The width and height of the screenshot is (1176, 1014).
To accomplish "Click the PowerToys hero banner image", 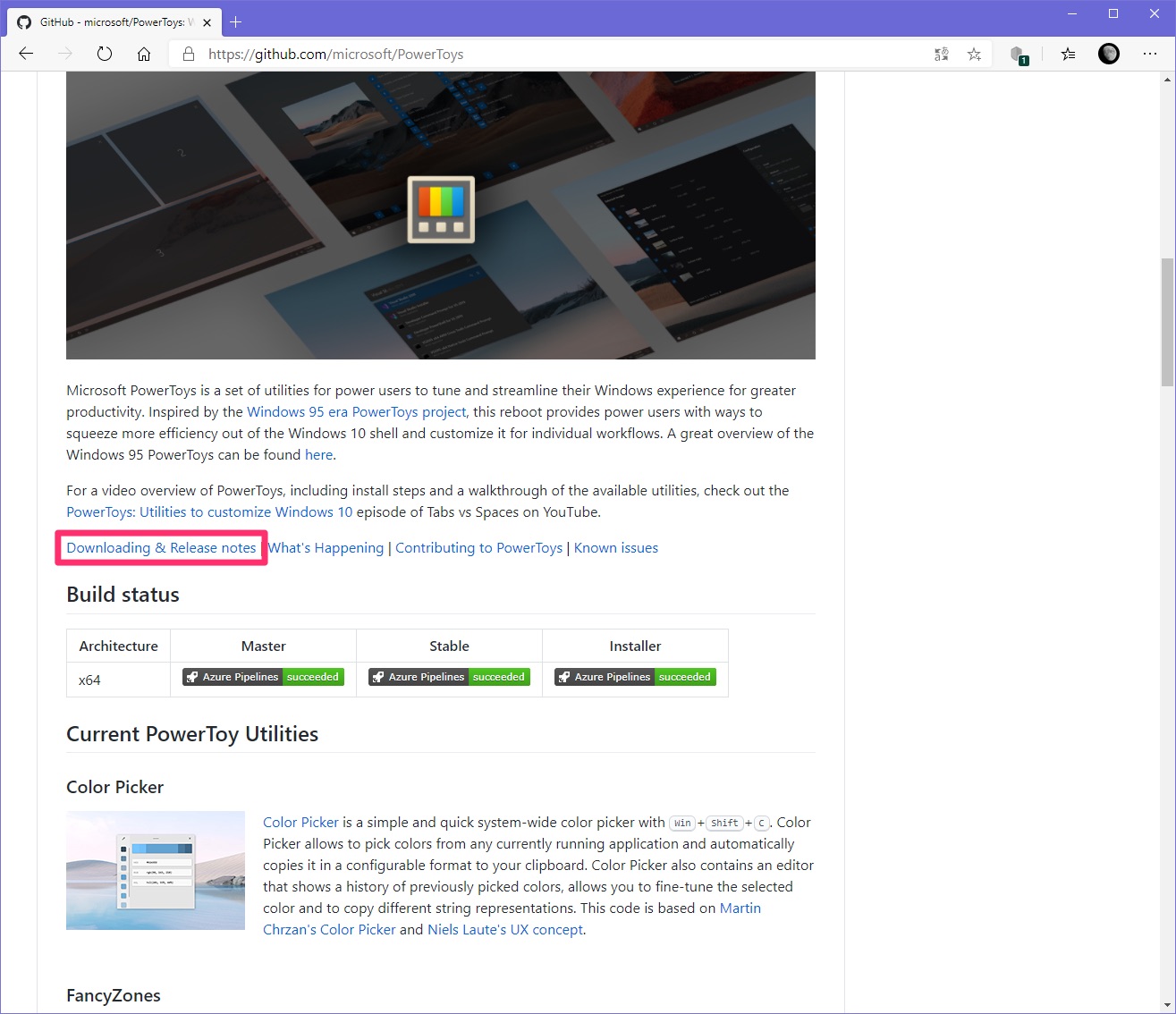I will click(441, 215).
